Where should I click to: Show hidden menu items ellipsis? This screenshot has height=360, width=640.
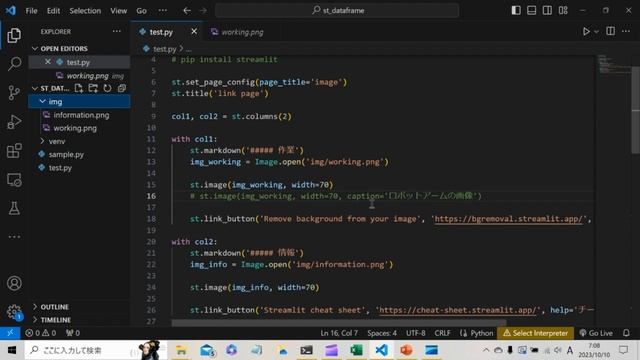click(162, 11)
